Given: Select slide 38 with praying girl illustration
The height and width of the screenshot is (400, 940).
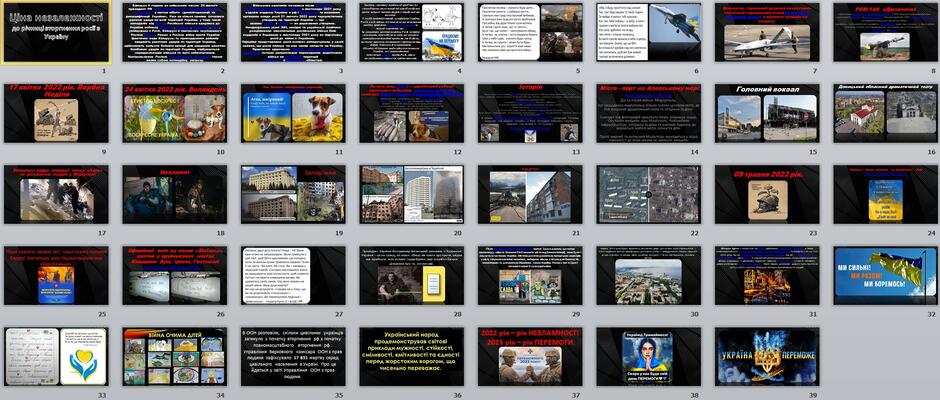Looking at the screenshot, I should tap(649, 356).
